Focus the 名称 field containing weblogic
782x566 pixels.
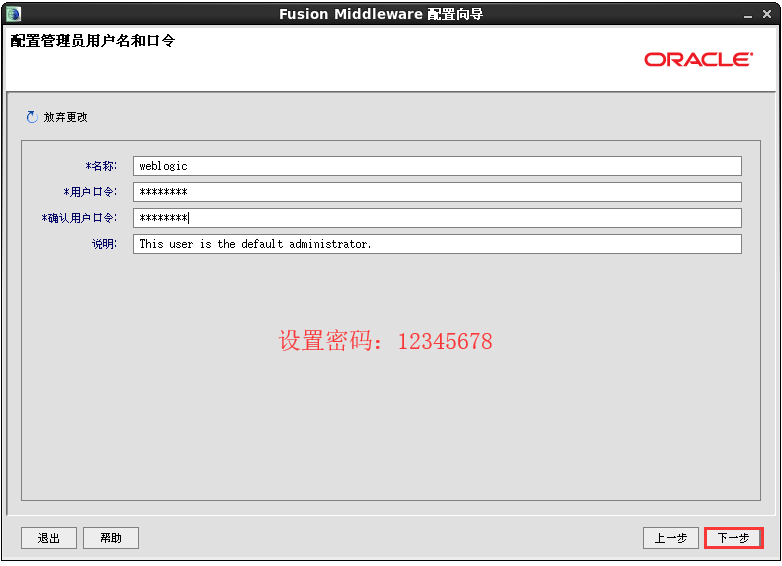click(437, 166)
